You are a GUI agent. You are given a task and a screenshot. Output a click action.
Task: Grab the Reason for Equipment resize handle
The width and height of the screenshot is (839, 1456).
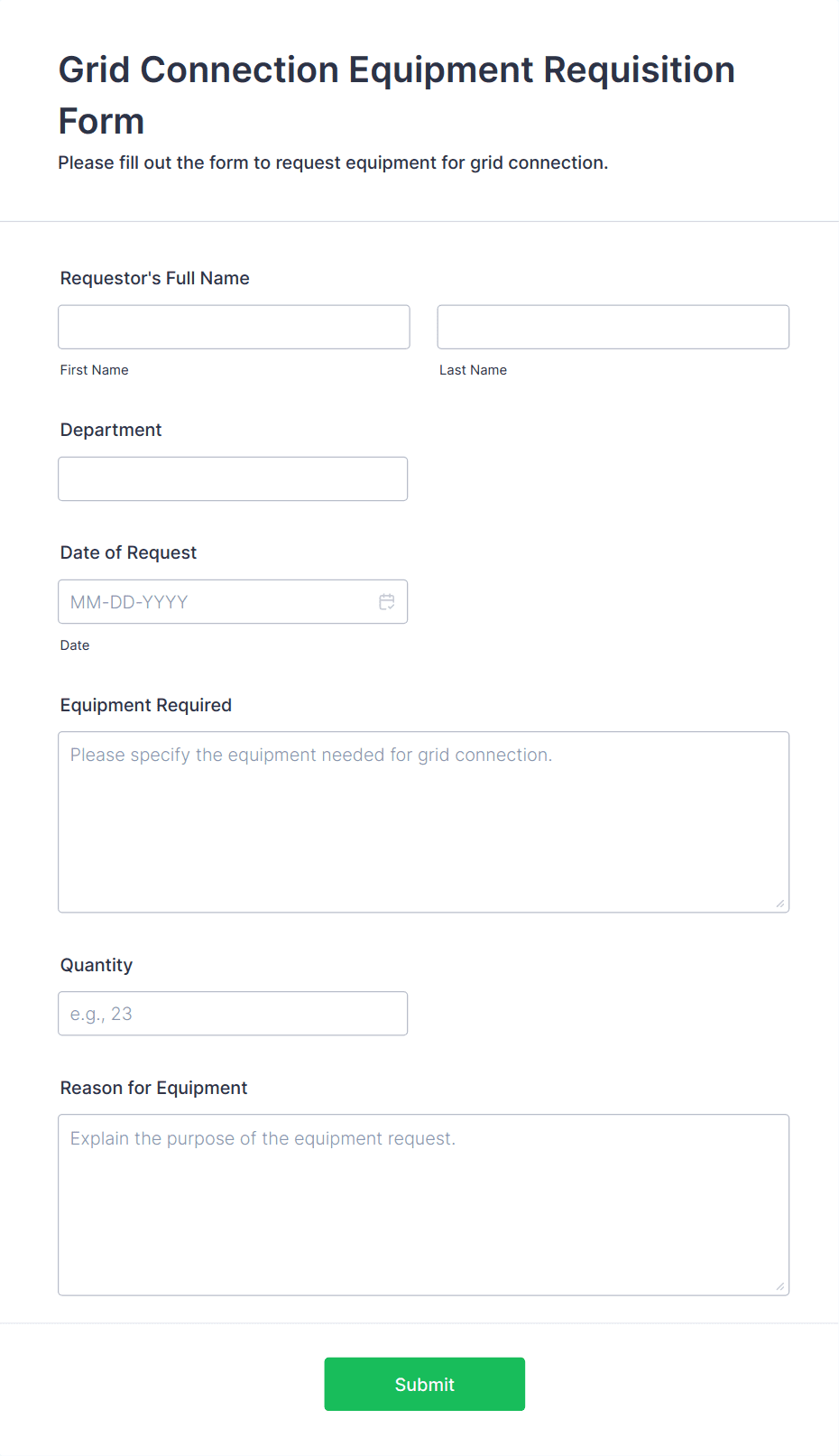tap(780, 1286)
